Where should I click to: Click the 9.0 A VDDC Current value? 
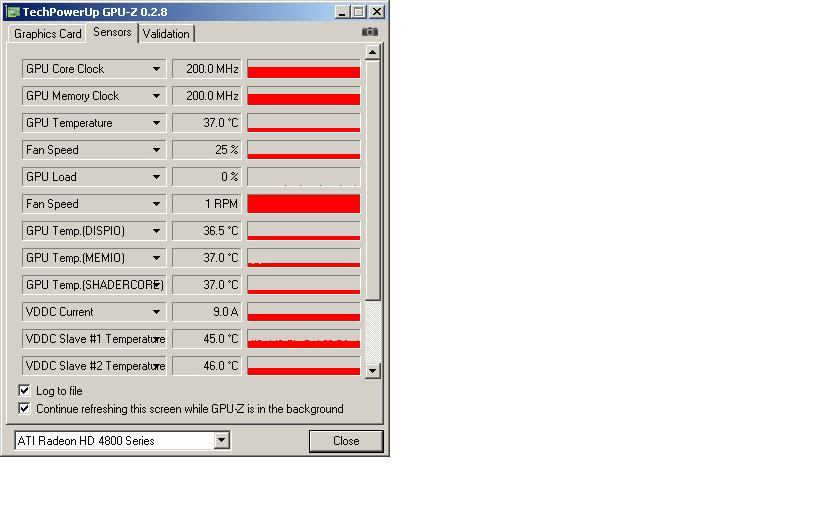tap(207, 312)
